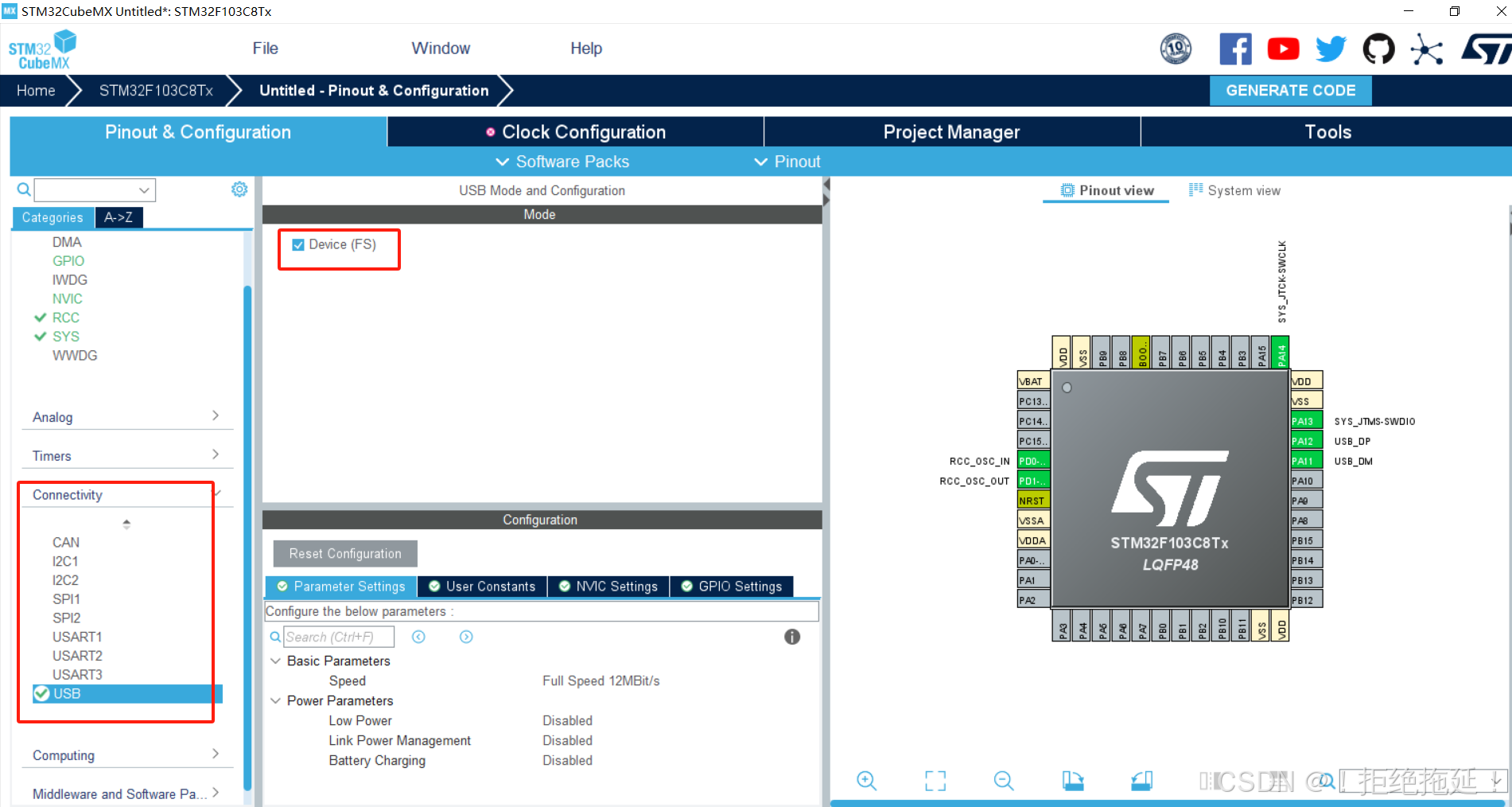The width and height of the screenshot is (1512, 807).
Task: Select USART1 peripheral
Action: coord(77,637)
